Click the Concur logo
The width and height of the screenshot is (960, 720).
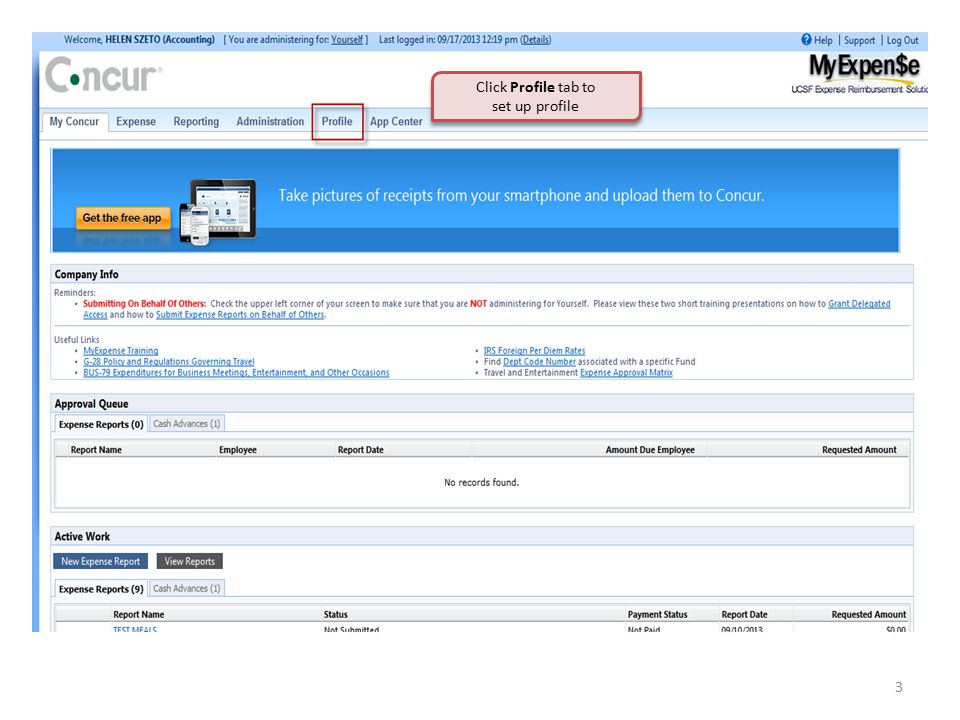(x=103, y=75)
